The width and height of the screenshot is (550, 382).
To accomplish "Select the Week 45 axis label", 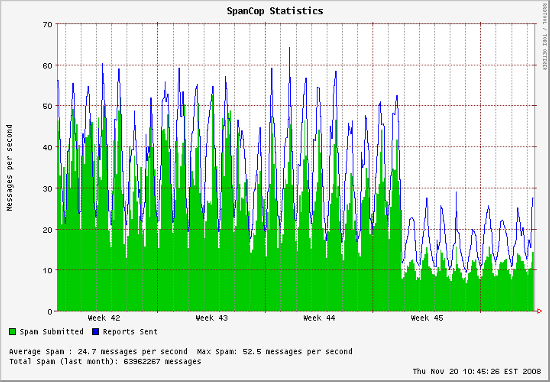I will click(x=427, y=318).
